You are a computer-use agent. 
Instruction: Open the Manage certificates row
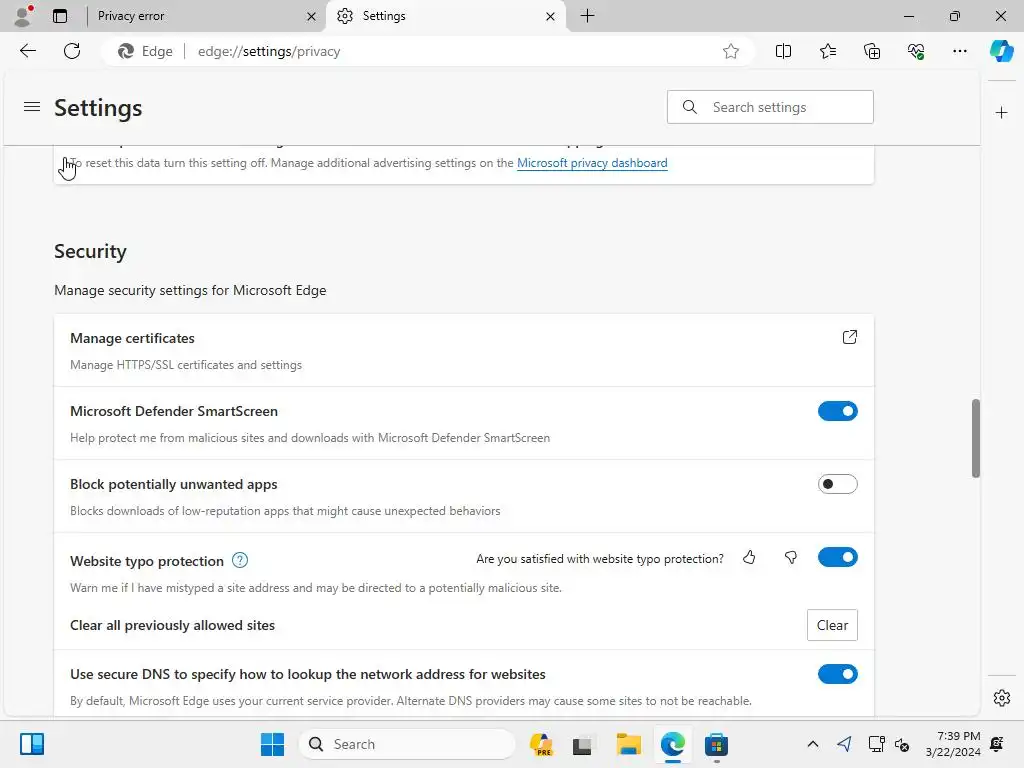pos(464,350)
